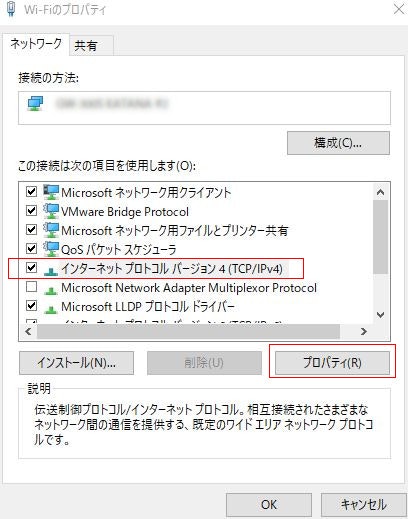The image size is (408, 519).
Task: Click the Microsoft ネットワーク用クライアント item icon
Action: 51,192
